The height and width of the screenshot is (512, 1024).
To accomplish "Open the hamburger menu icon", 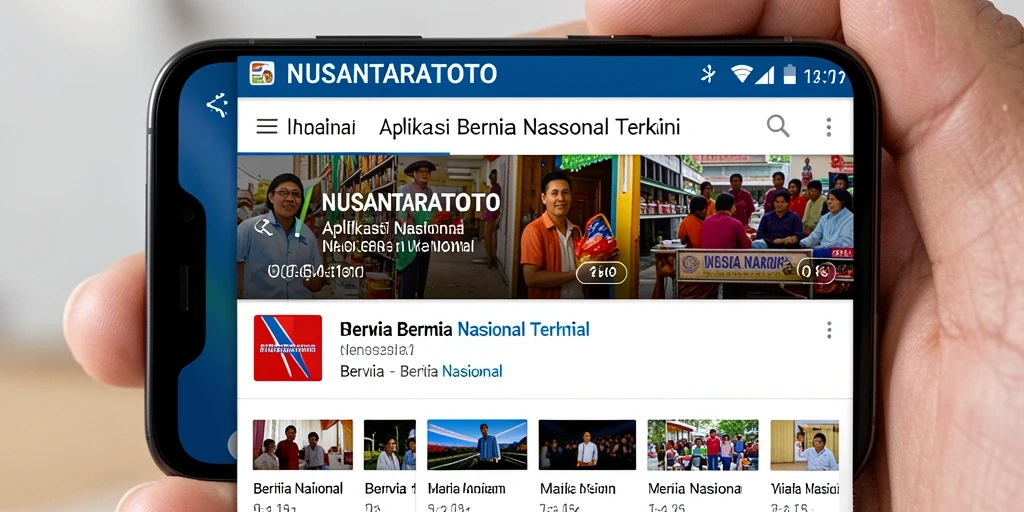I will tap(266, 126).
